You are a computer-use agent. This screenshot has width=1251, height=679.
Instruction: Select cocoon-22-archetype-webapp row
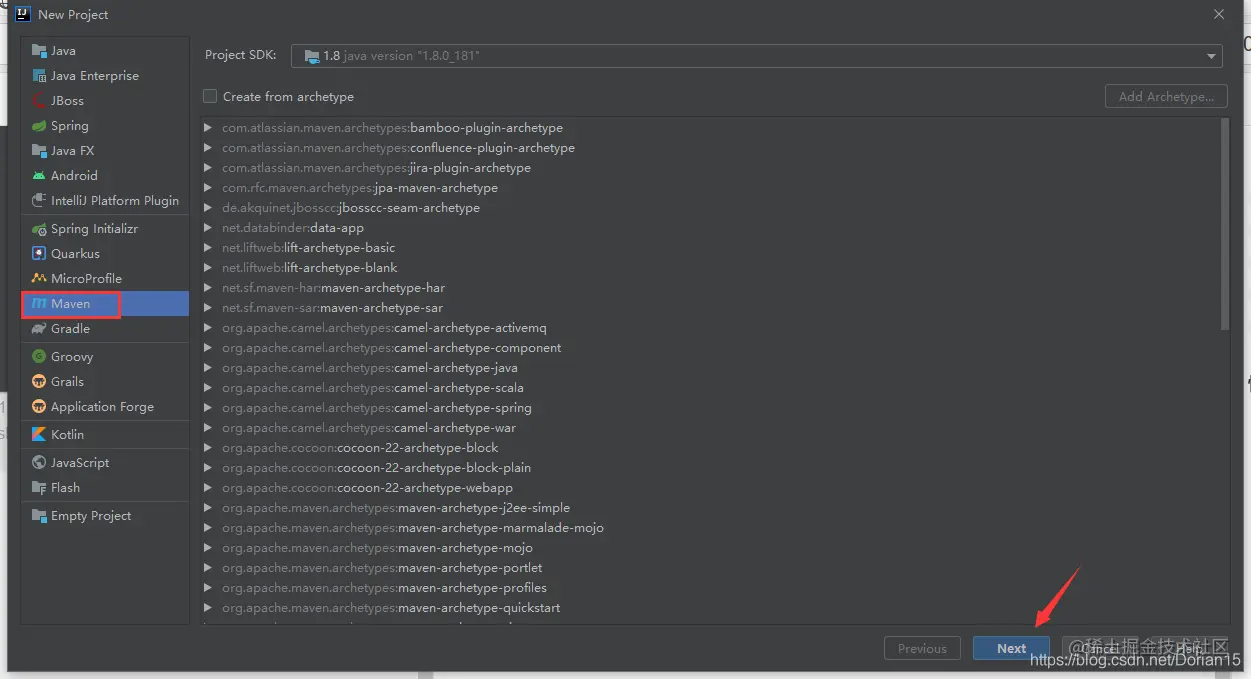(711, 488)
